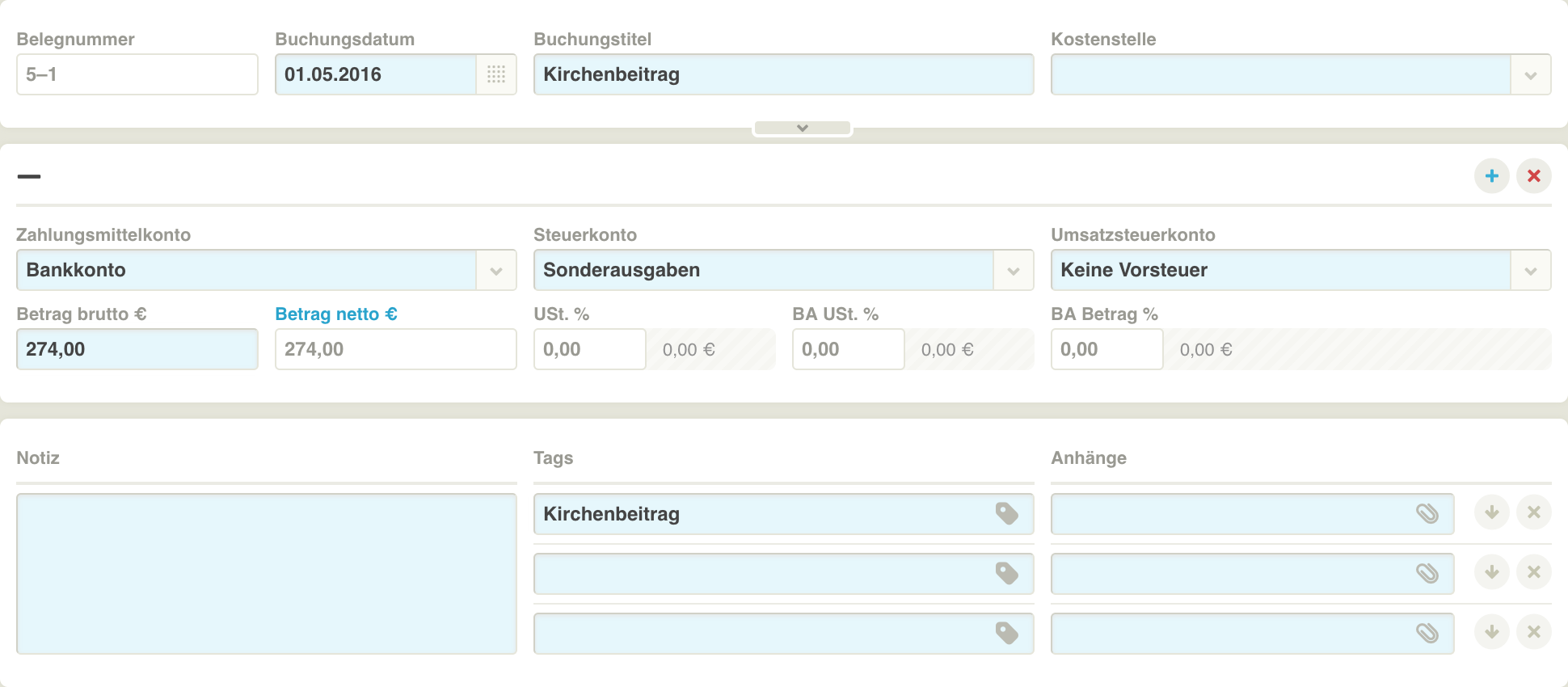Click the Buchungstitel field containing Kirchenbeitrag
The height and width of the screenshot is (687, 1568).
(782, 74)
